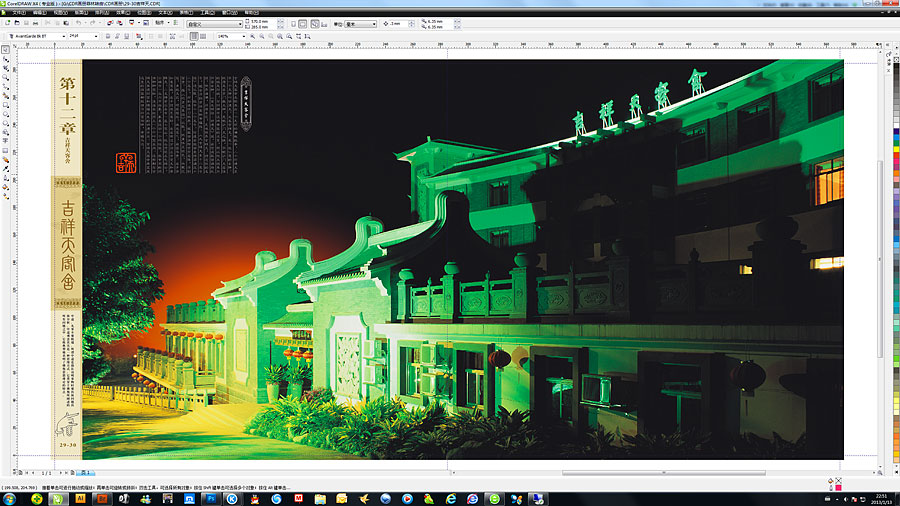Open the Fill tool flyout
This screenshot has width=900, height=506.
pos(6,187)
